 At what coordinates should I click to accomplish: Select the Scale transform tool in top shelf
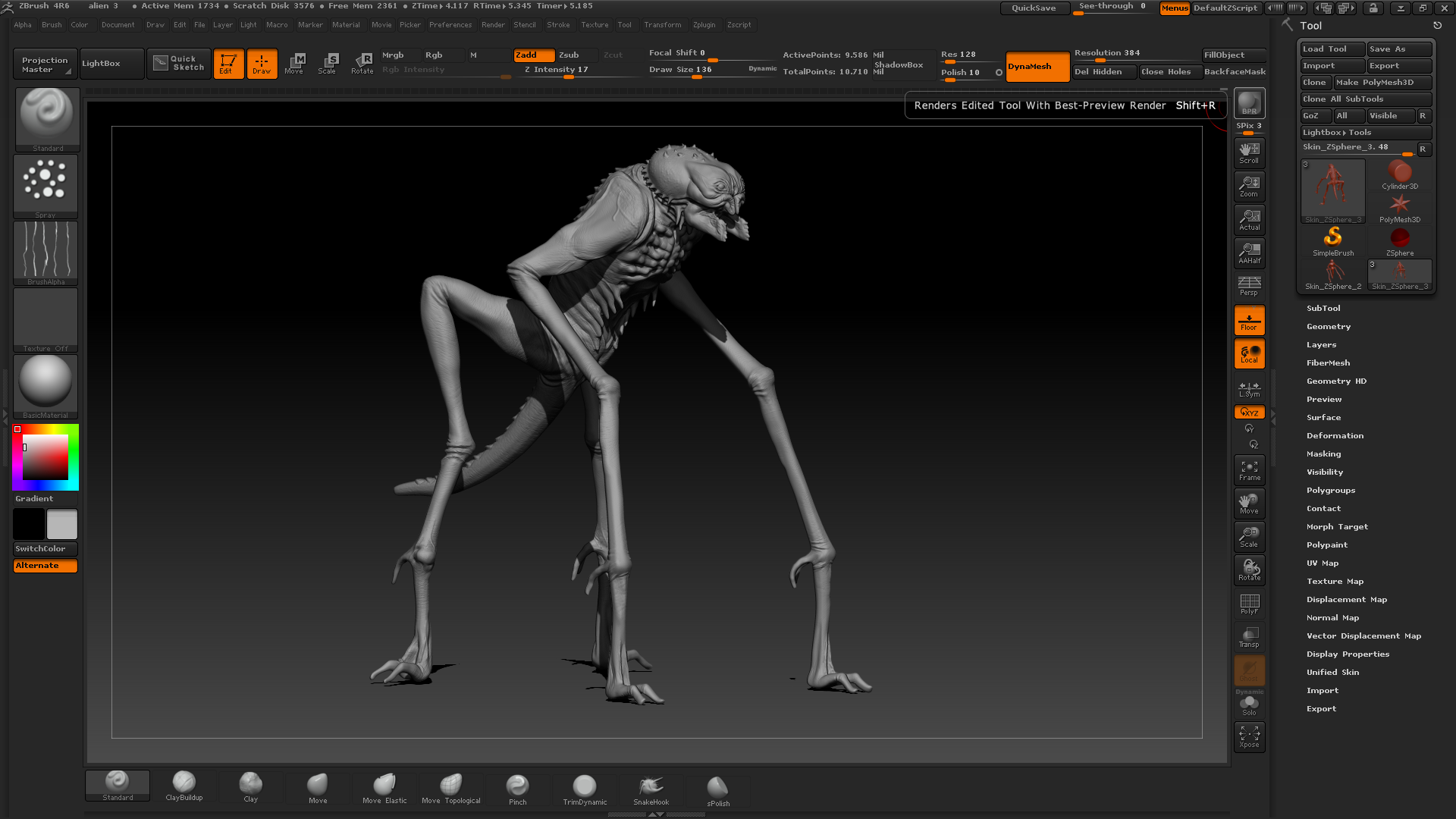[328, 64]
